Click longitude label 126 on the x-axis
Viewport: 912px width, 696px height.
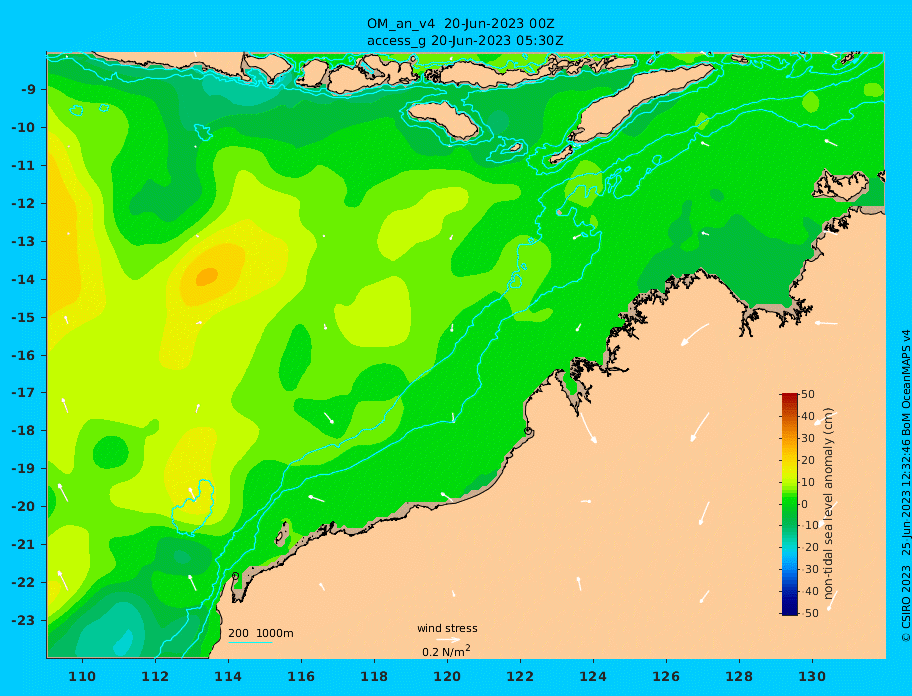(x=666, y=676)
